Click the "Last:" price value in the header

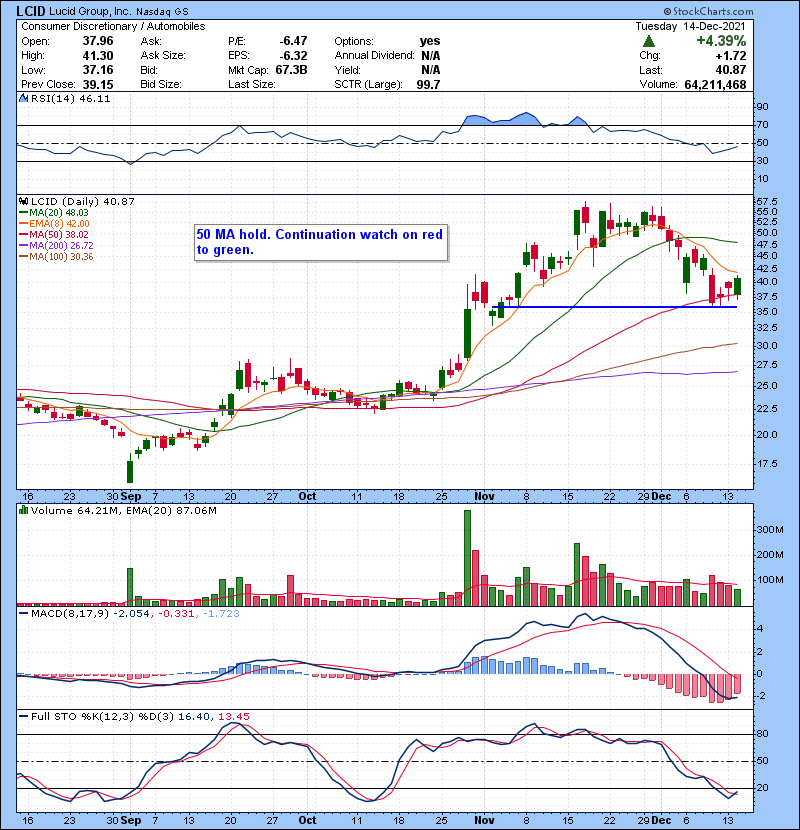coord(731,70)
